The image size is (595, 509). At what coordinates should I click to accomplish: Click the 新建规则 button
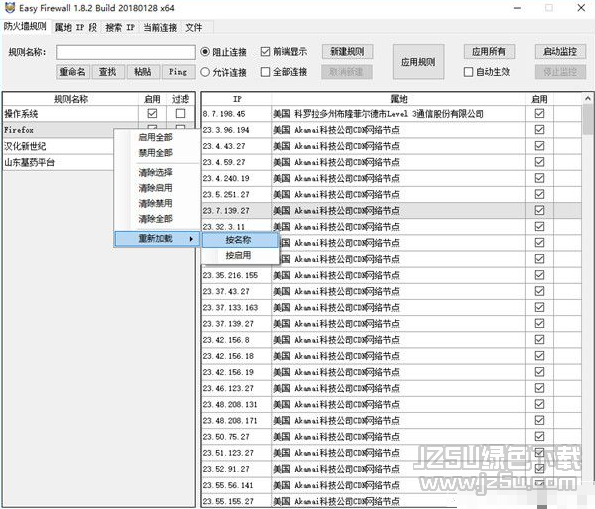(347, 52)
